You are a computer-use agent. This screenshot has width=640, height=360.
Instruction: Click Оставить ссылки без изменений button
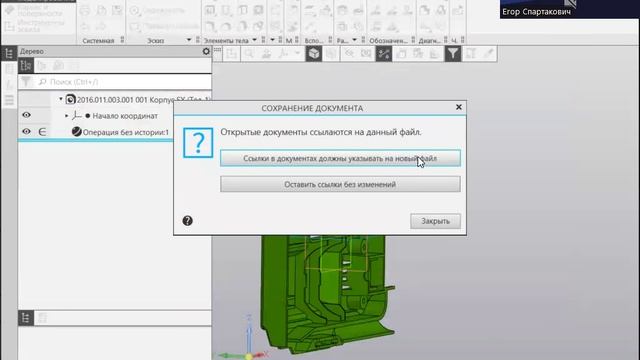click(340, 184)
